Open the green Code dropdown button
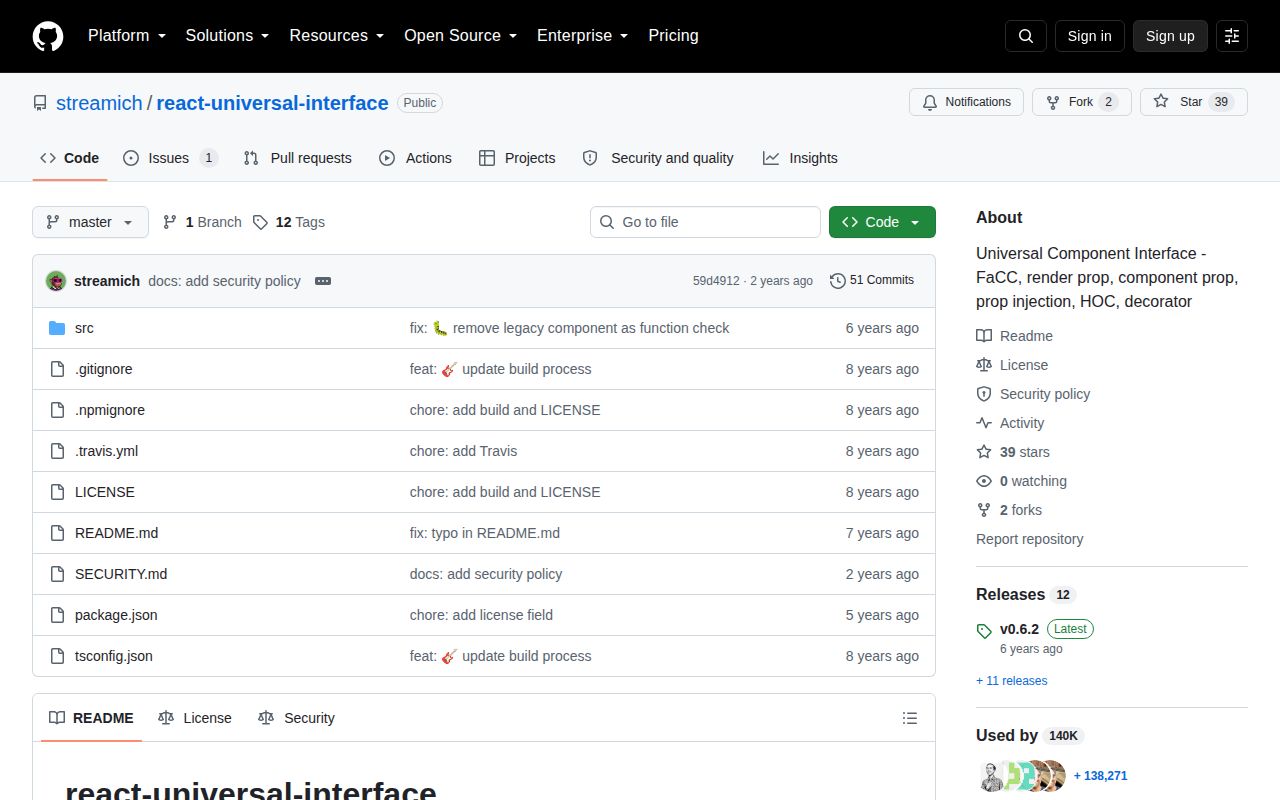This screenshot has height=800, width=1280. (x=882, y=222)
